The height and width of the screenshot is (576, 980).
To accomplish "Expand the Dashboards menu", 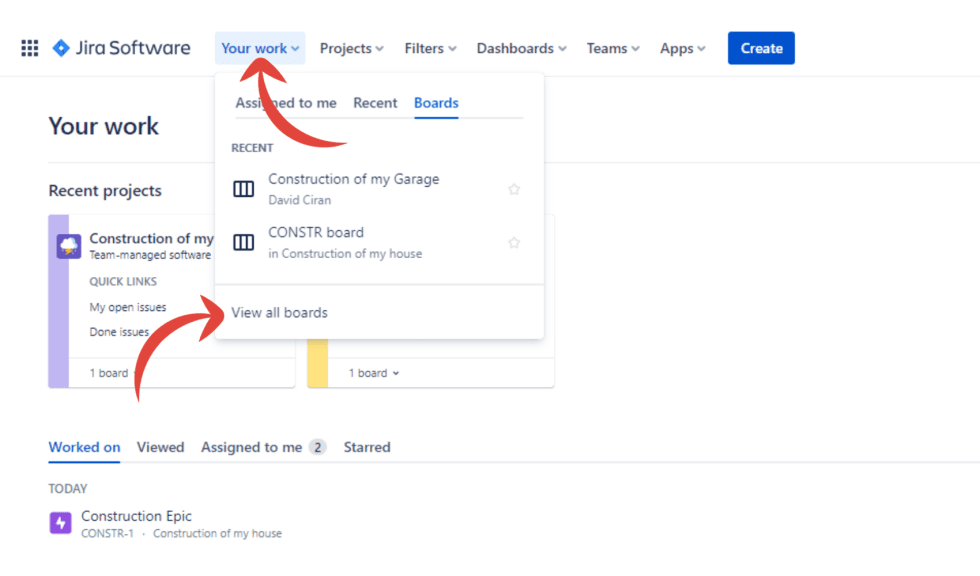I will pos(521,48).
